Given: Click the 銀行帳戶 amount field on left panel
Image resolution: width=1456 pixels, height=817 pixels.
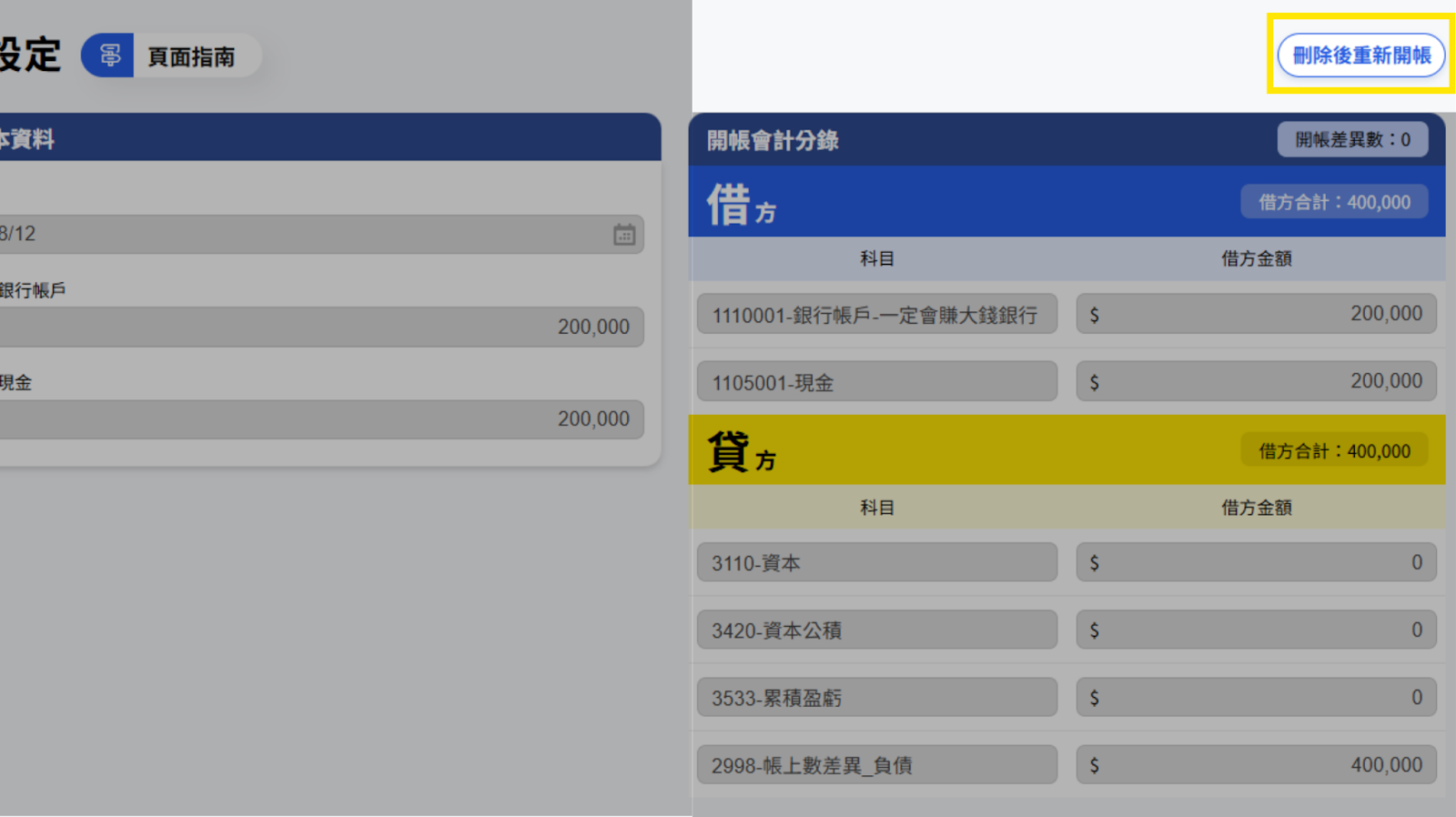Looking at the screenshot, I should [318, 327].
